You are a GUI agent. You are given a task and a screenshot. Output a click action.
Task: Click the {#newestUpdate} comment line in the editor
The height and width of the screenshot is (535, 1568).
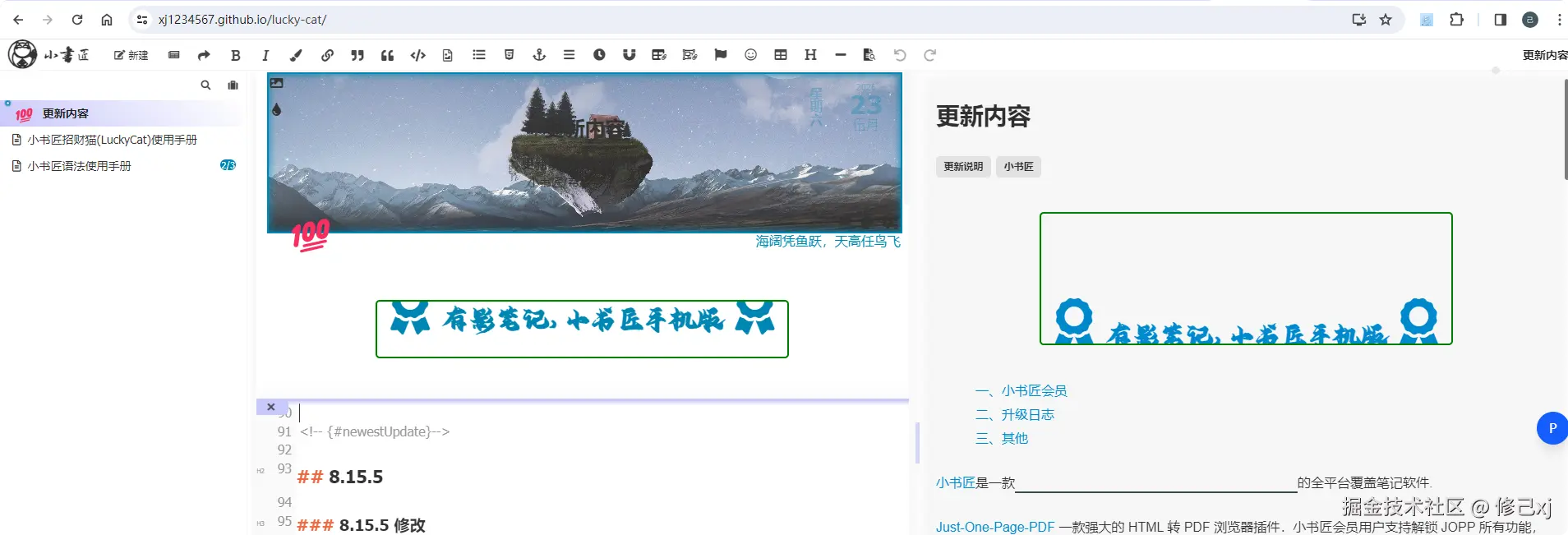pyautogui.click(x=375, y=431)
